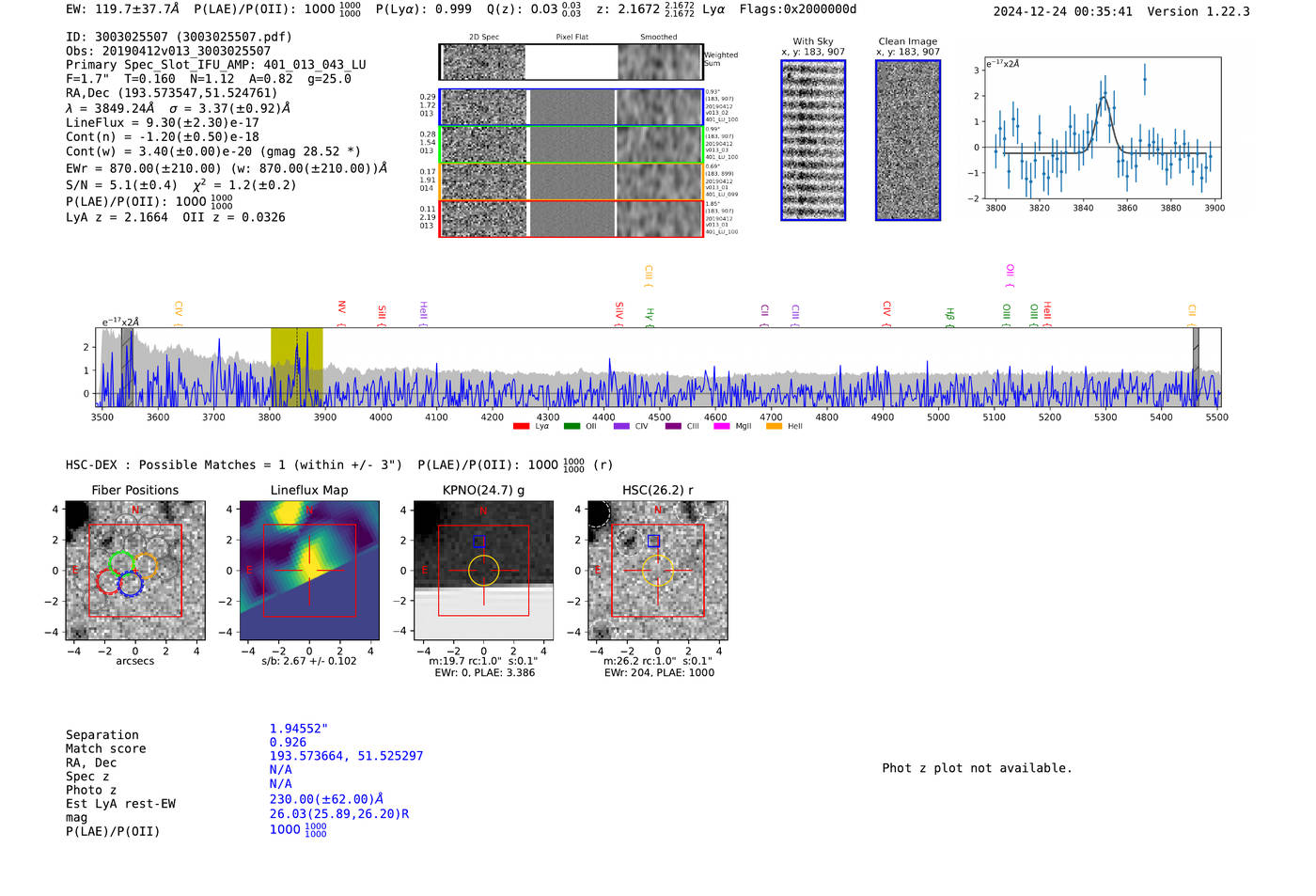Open the Lineflux Map image
Viewport: 1316px width, 896px height.
point(309,571)
